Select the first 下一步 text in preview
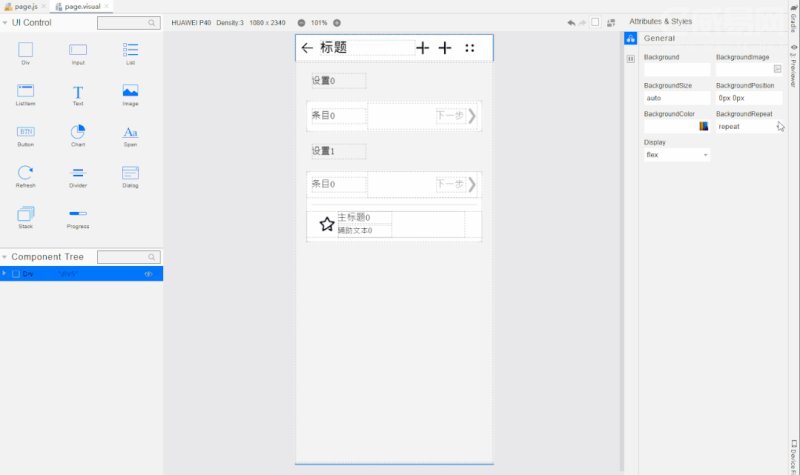Viewport: 800px width, 475px height. point(449,115)
